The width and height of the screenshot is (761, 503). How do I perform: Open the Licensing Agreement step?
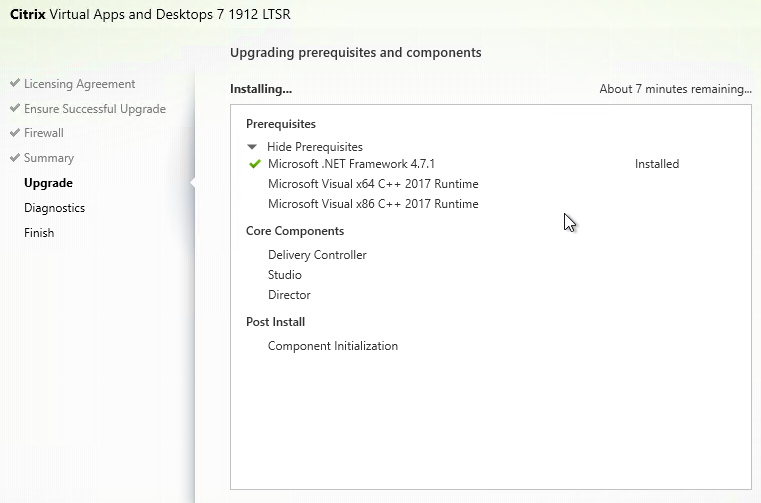tap(80, 84)
